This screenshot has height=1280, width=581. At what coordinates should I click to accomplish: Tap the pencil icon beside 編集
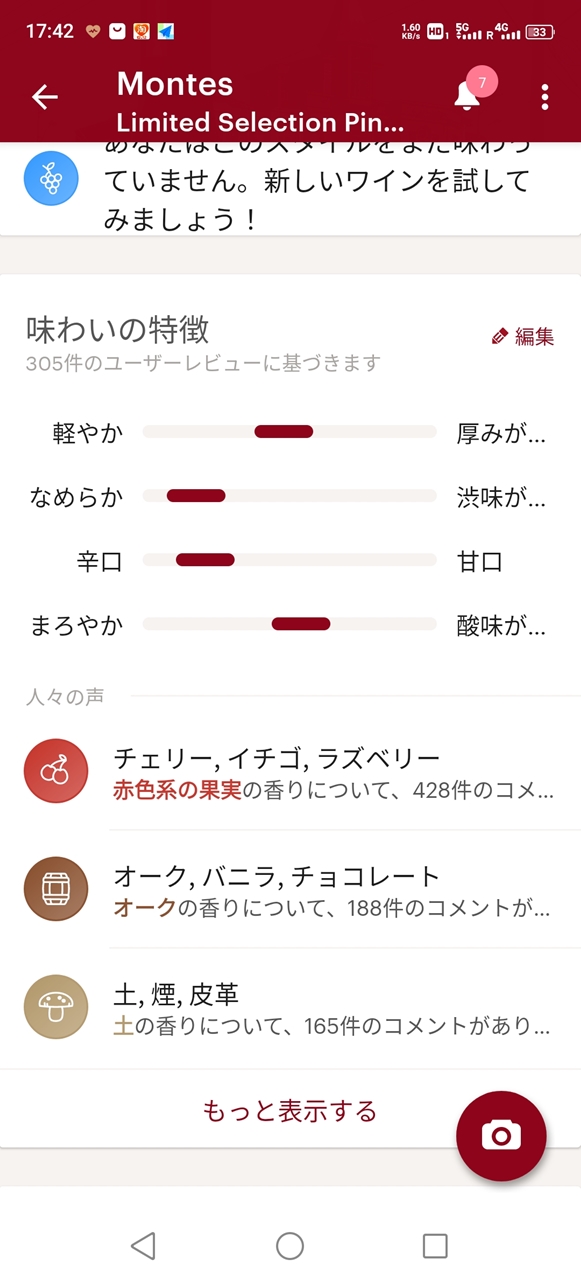pos(500,337)
